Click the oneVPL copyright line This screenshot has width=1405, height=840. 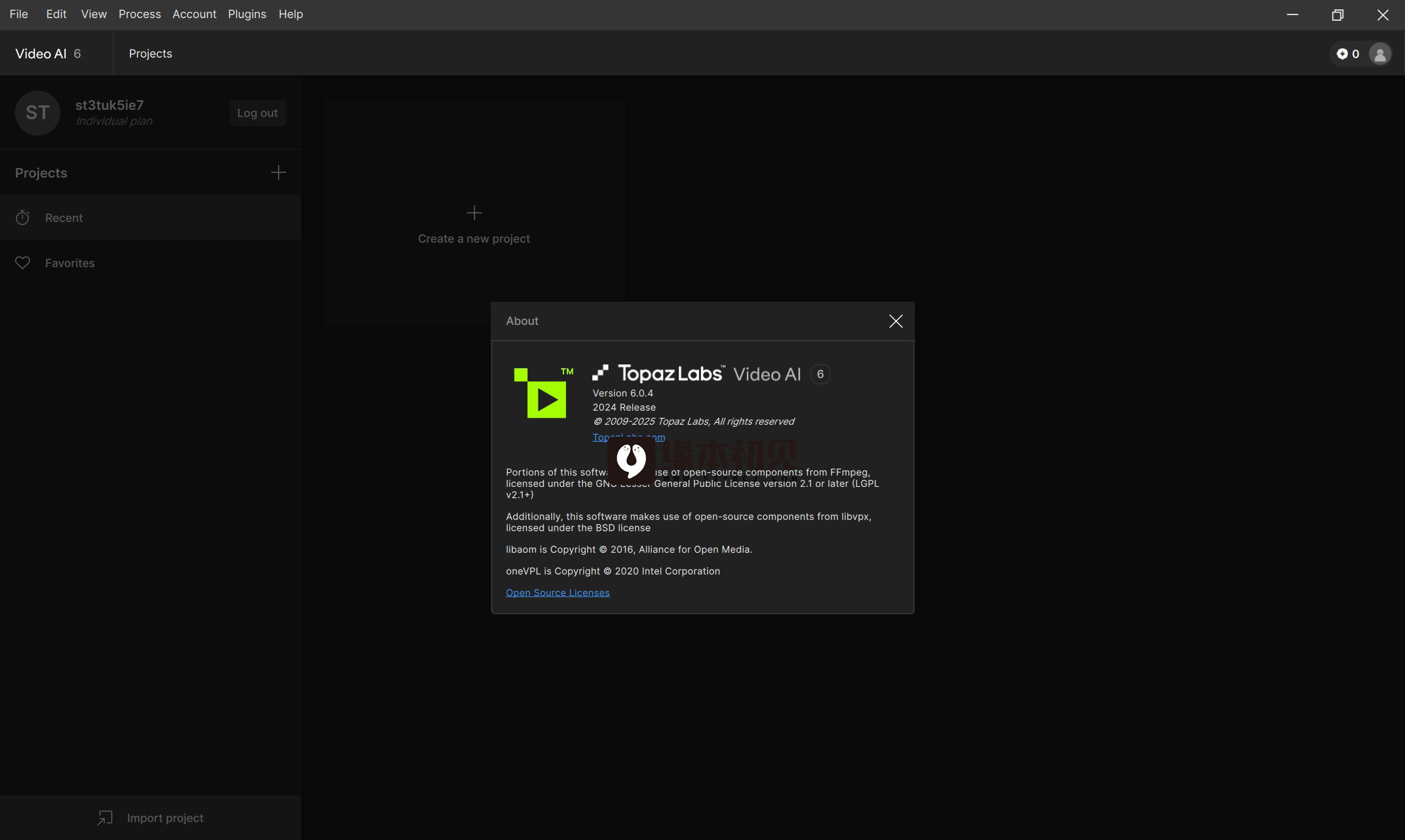click(x=612, y=572)
